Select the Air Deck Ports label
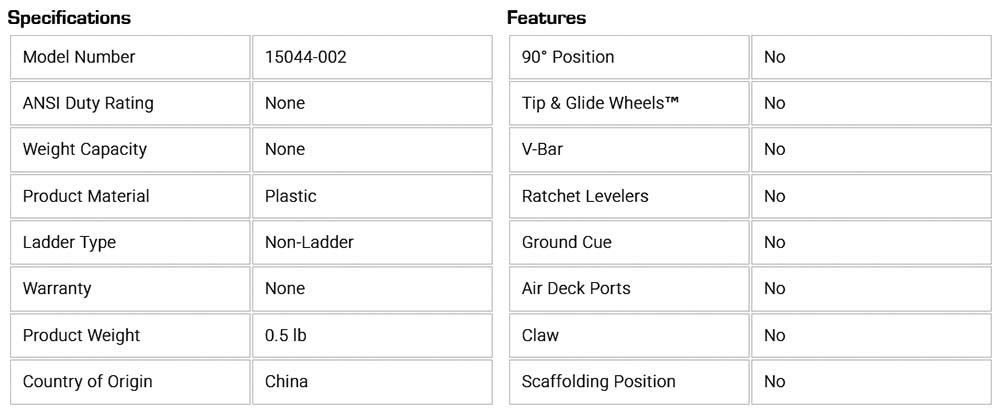Image resolution: width=1000 pixels, height=413 pixels. coord(576,288)
